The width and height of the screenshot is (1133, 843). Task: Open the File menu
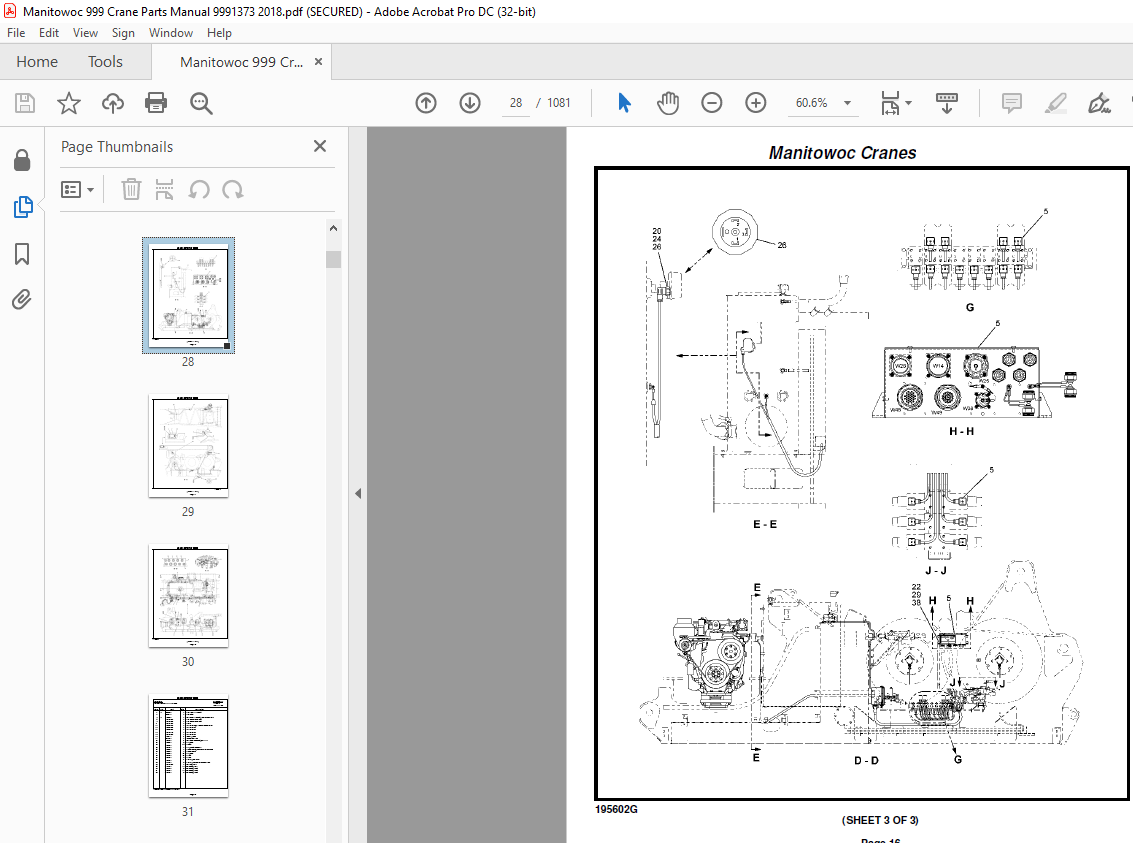16,33
